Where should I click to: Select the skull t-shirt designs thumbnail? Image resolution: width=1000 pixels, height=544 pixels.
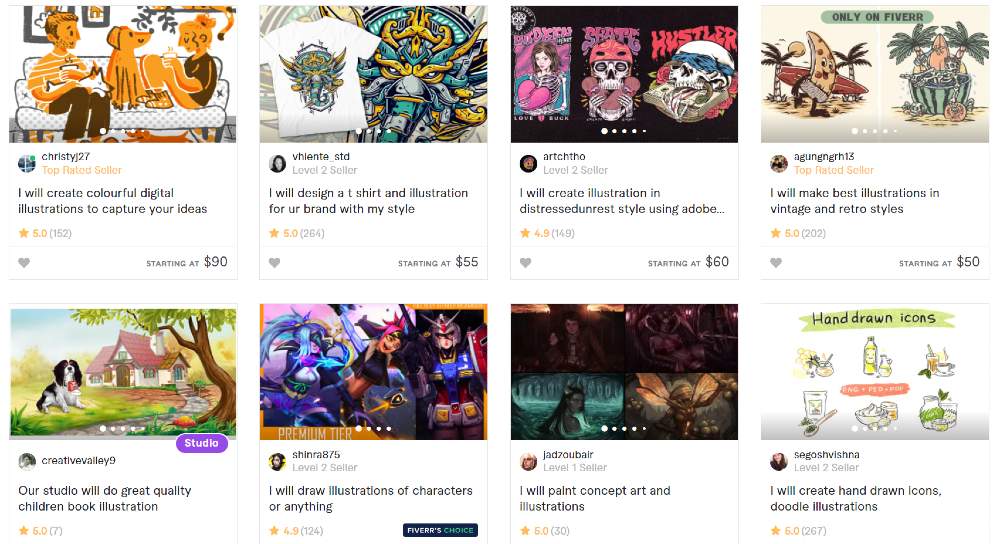point(624,74)
